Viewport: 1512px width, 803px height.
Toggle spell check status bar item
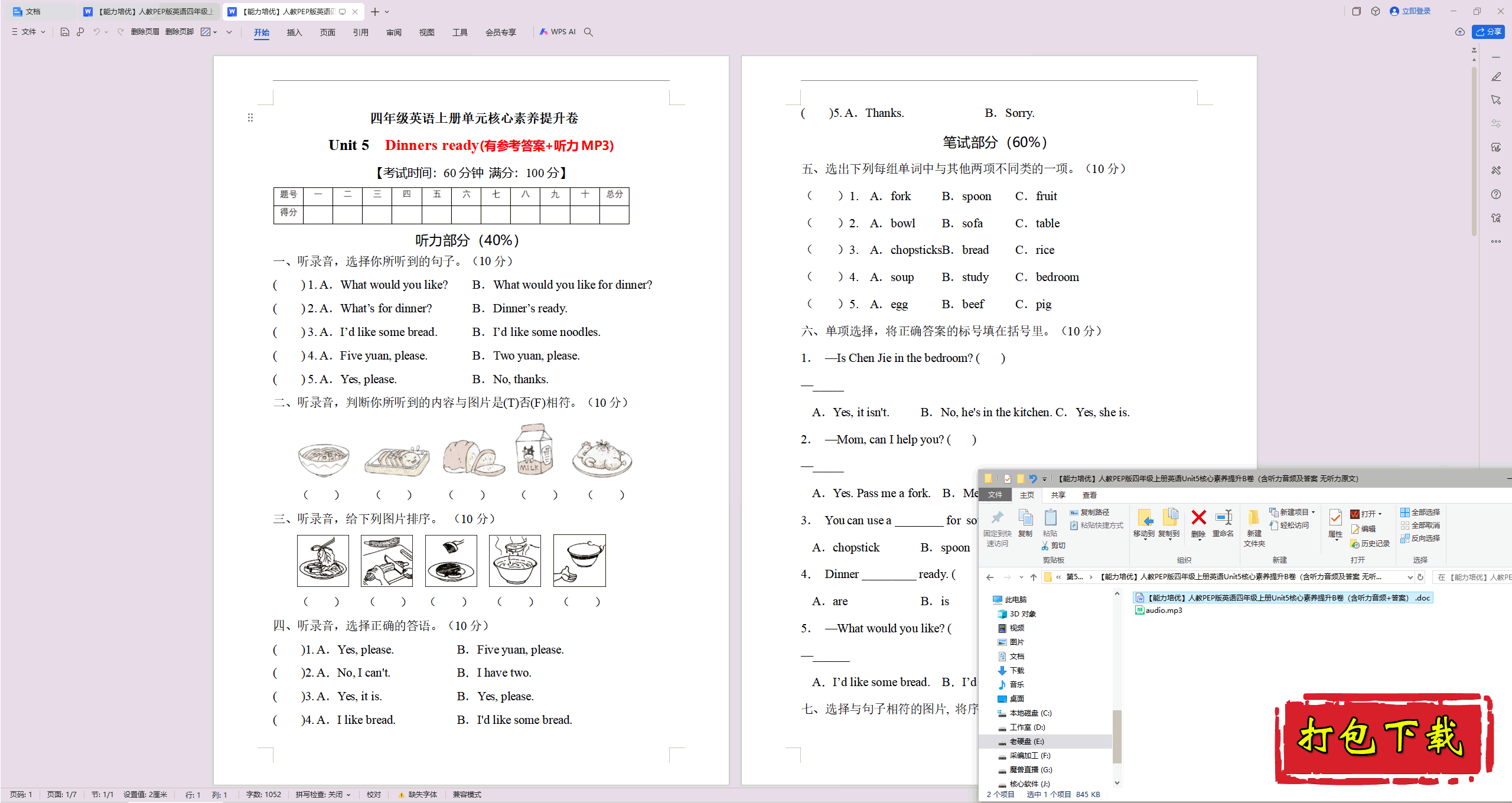(x=323, y=795)
